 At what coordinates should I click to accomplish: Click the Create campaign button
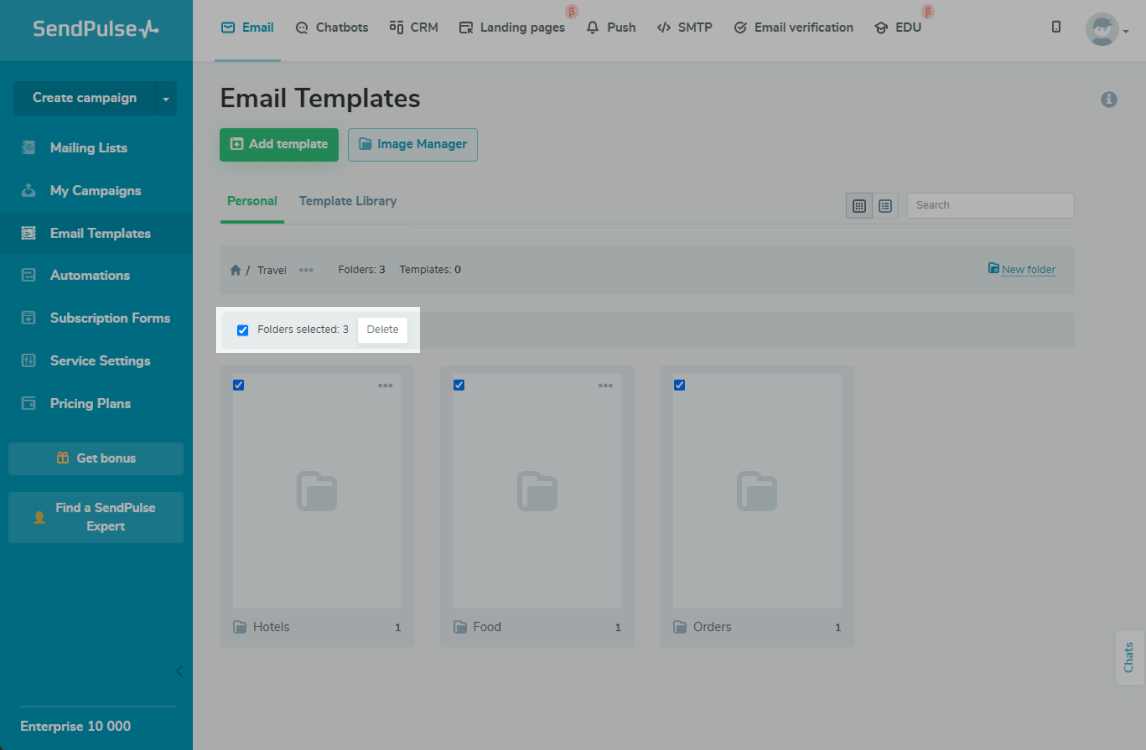coord(85,98)
